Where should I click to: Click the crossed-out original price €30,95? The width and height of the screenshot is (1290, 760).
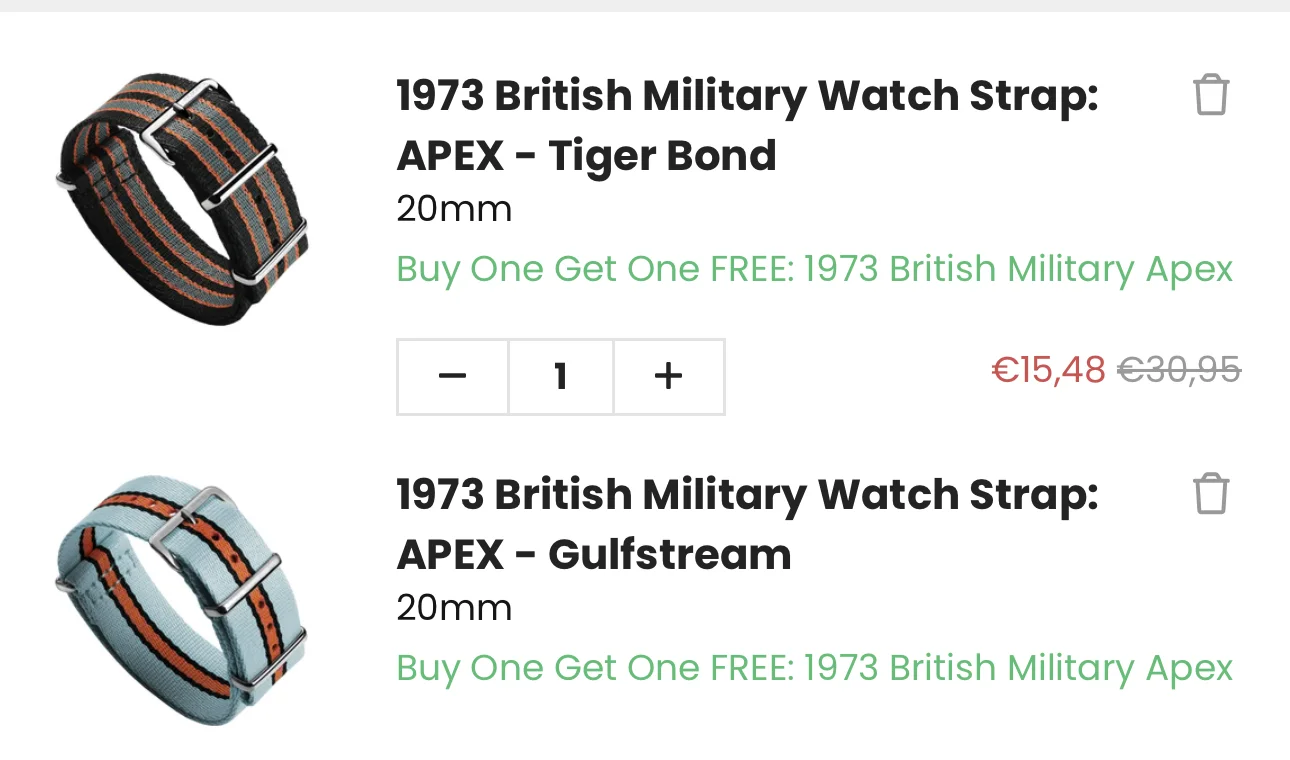click(1179, 370)
